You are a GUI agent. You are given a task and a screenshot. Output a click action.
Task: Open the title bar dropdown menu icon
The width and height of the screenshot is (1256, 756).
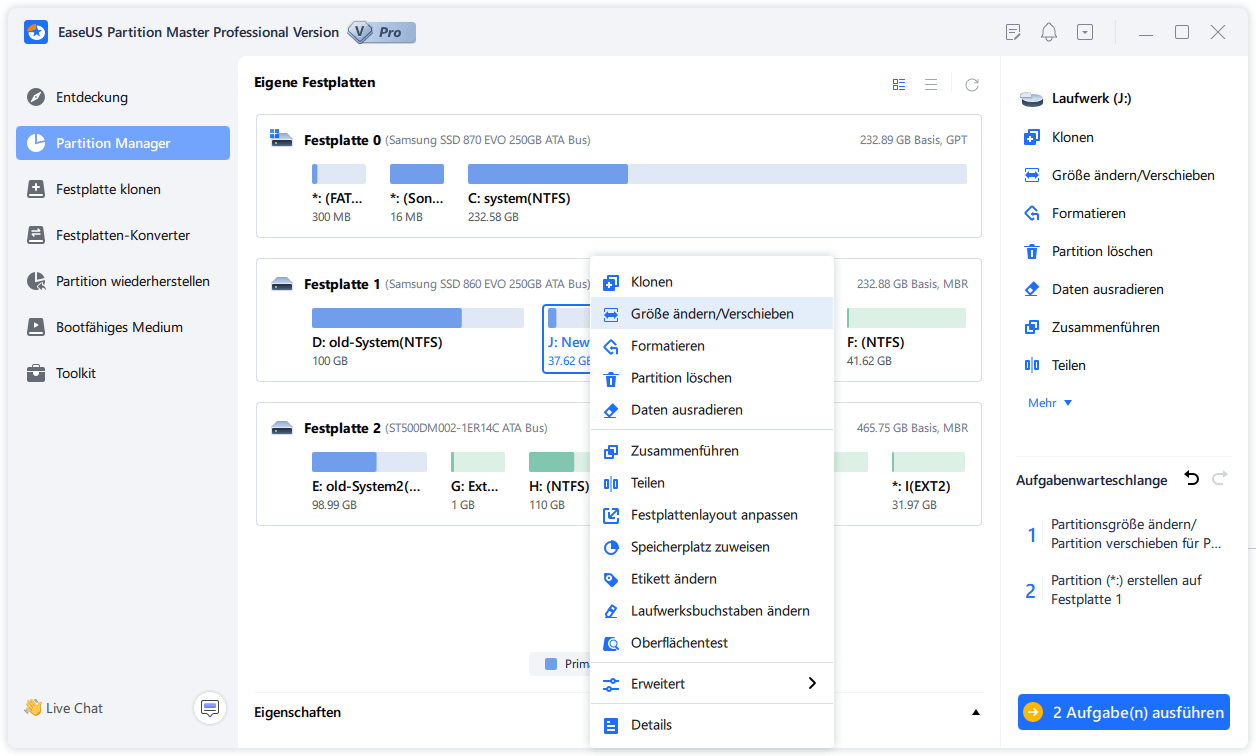pyautogui.click(x=1085, y=32)
